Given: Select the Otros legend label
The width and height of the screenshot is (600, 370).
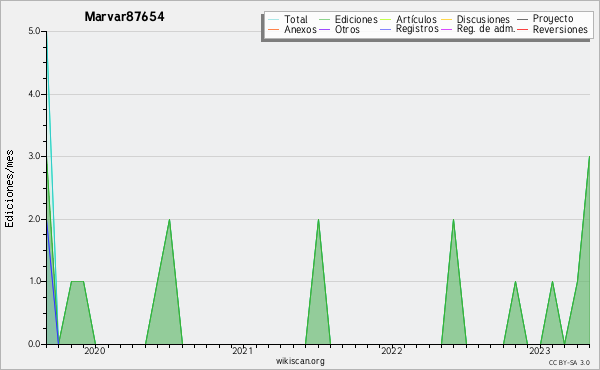Looking at the screenshot, I should [347, 29].
